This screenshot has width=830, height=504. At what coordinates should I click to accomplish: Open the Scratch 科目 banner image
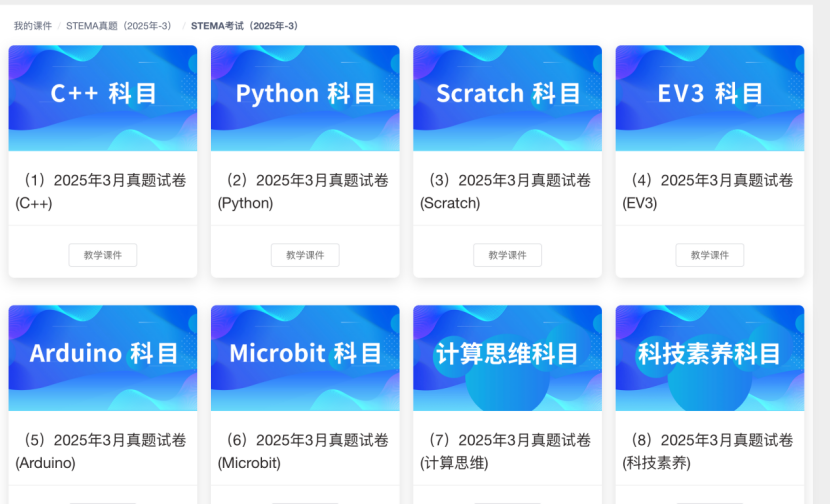tap(507, 98)
